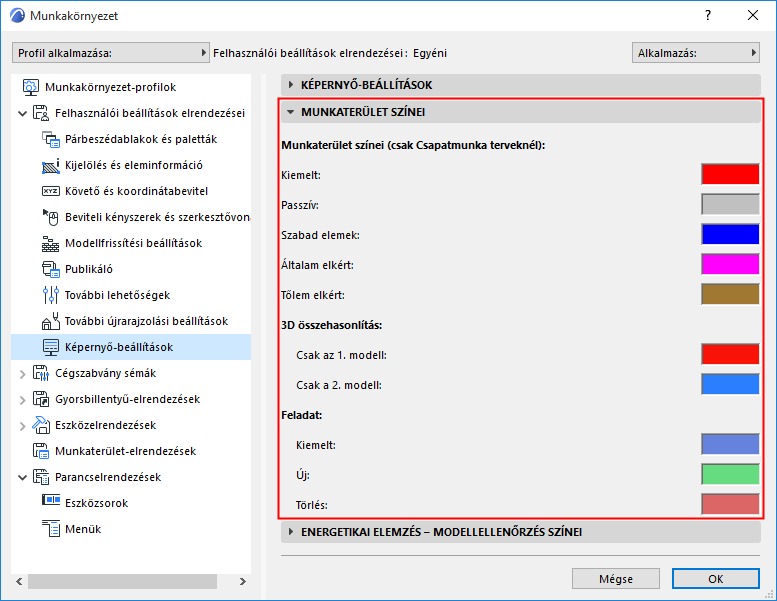The image size is (777, 601).
Task: Open Követő és koordinátabevitel settings
Action: [136, 191]
